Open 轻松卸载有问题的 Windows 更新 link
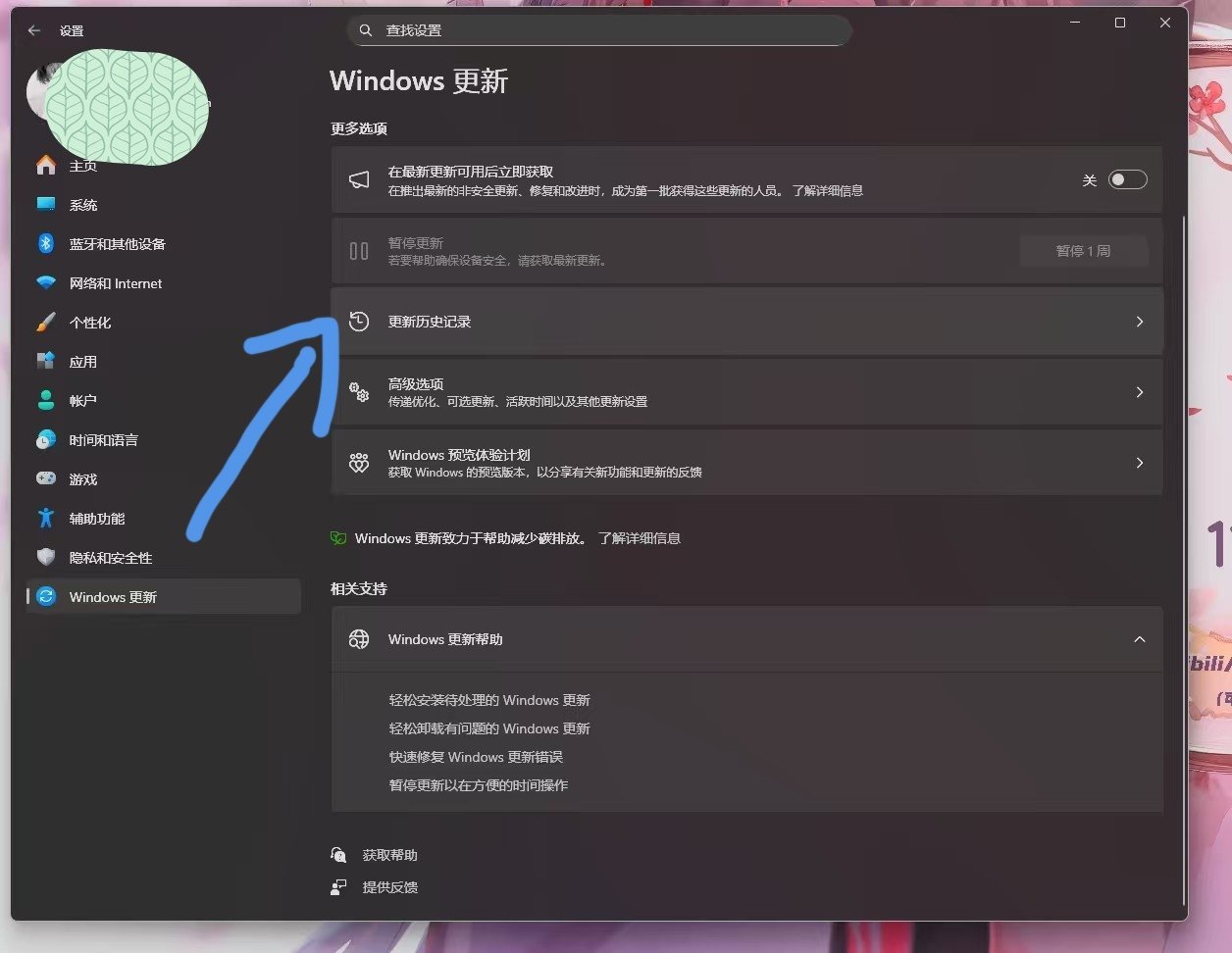 click(x=489, y=728)
